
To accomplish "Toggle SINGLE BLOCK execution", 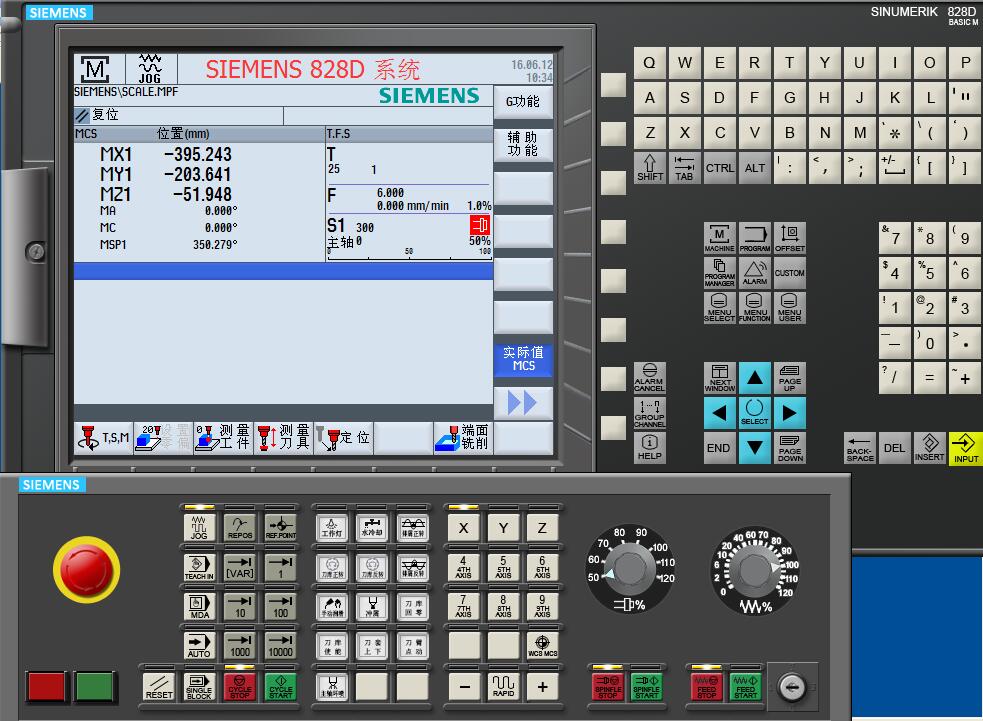I will point(199,687).
